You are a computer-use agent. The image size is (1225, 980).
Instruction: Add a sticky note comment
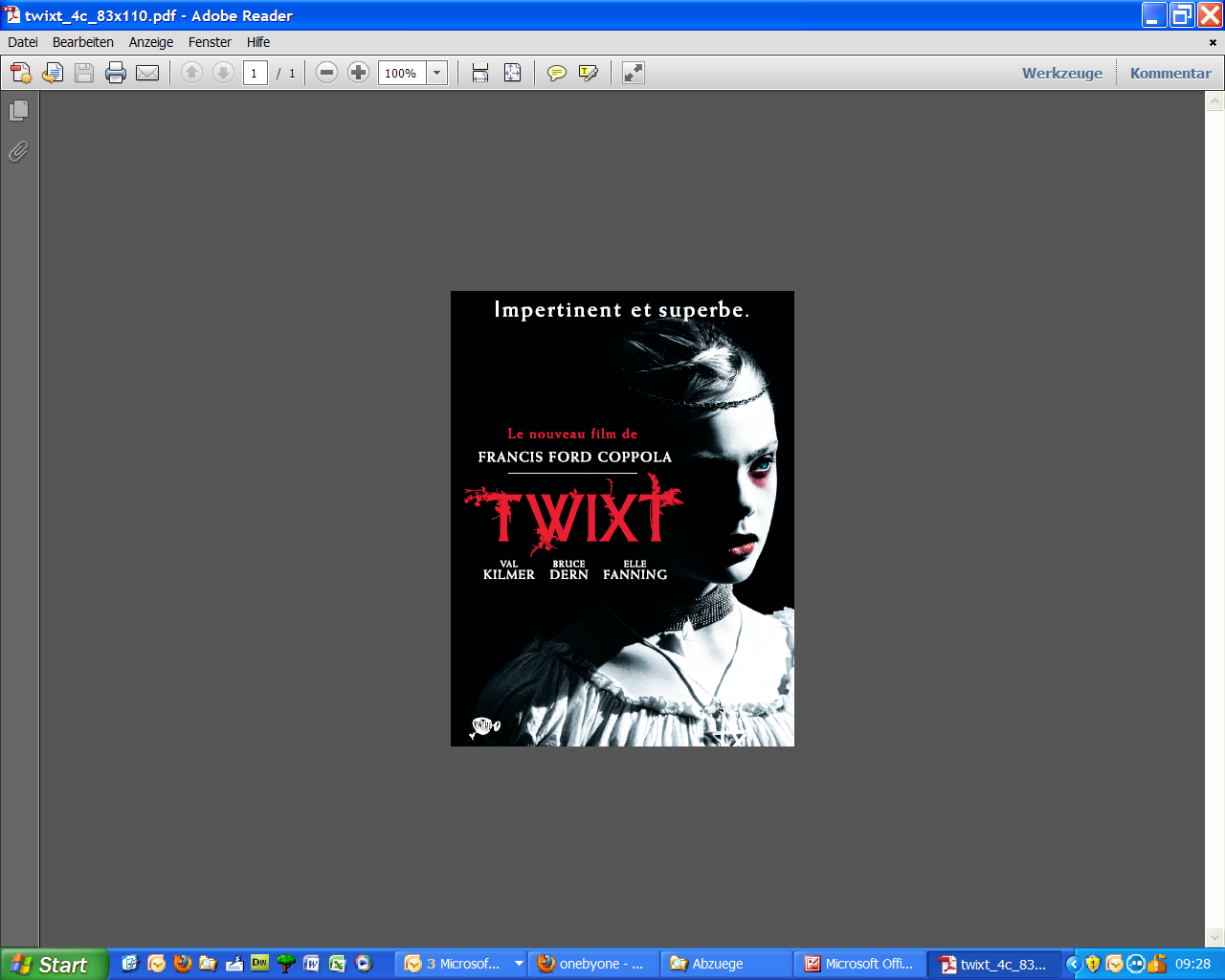[x=556, y=73]
